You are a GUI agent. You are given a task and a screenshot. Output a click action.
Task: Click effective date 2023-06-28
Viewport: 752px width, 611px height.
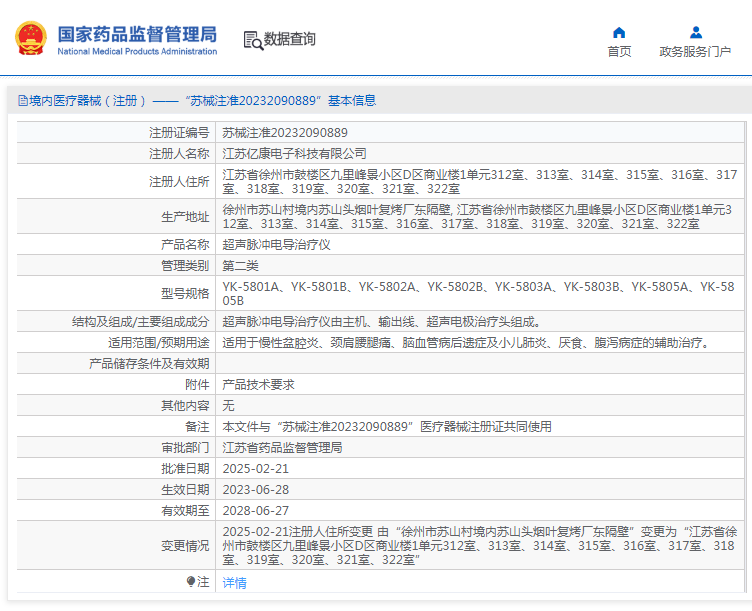(256, 490)
